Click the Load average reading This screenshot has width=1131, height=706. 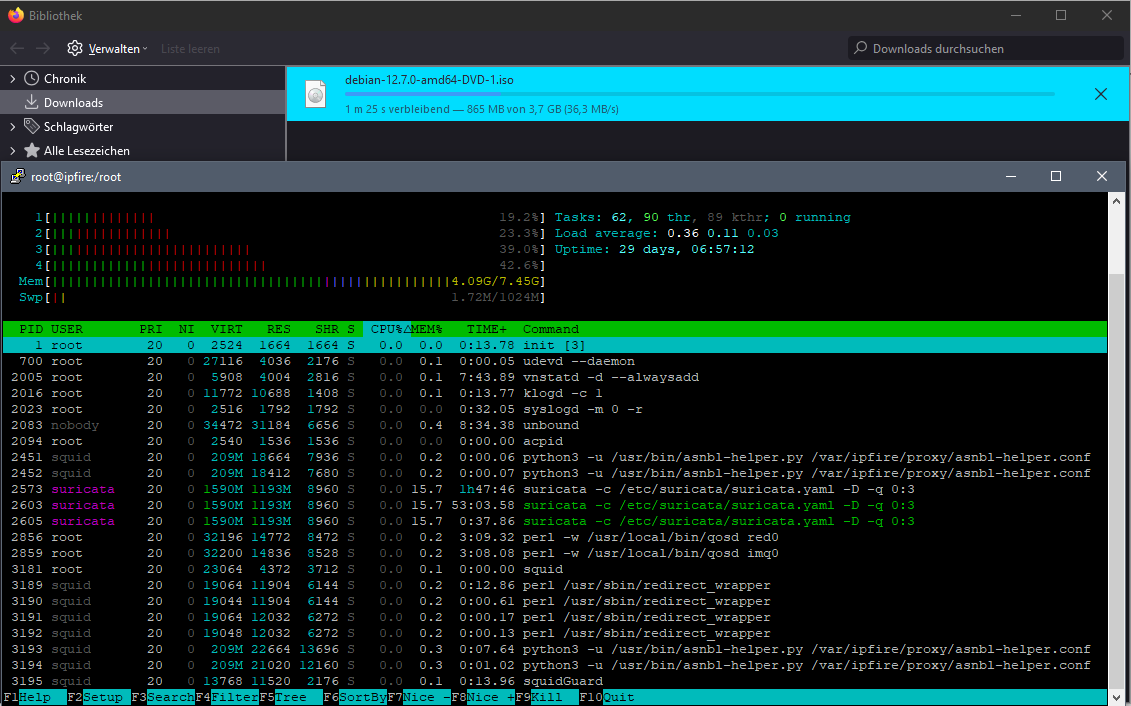point(666,233)
